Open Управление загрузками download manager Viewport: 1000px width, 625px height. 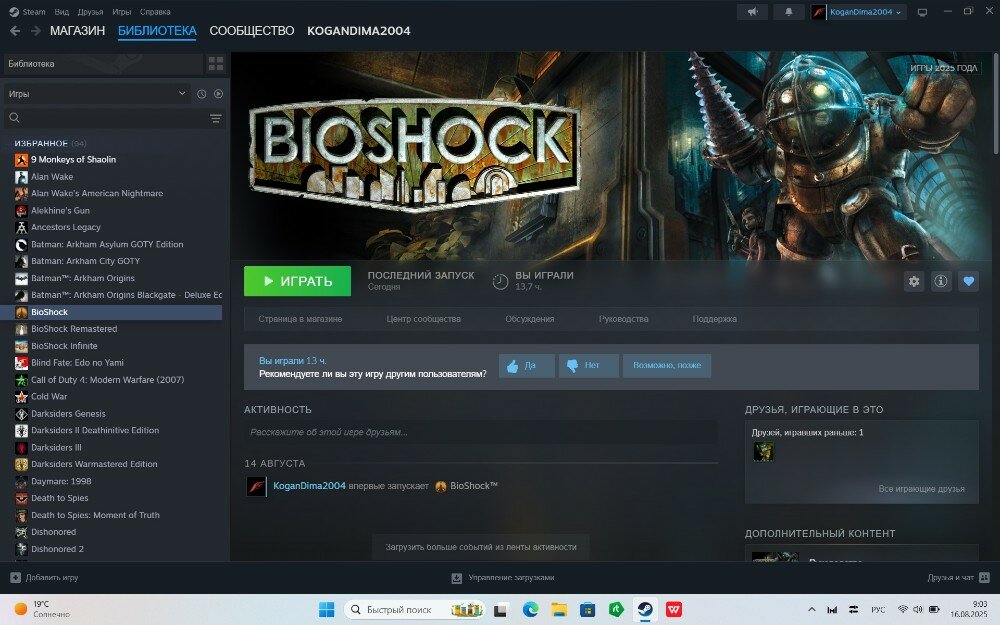pos(502,578)
